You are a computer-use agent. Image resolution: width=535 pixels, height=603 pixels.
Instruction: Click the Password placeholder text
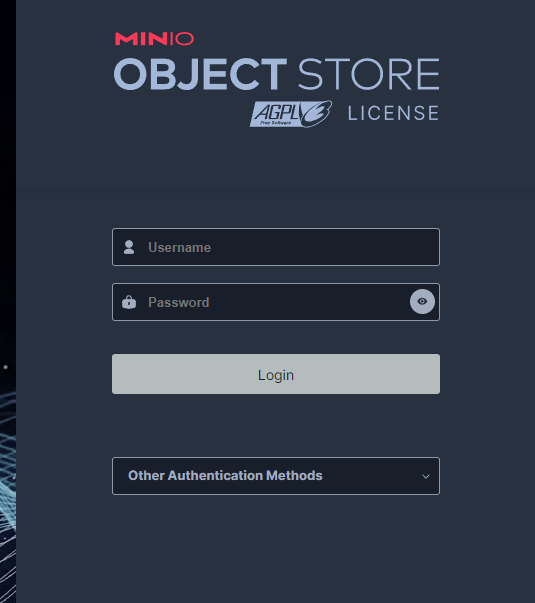[179, 302]
